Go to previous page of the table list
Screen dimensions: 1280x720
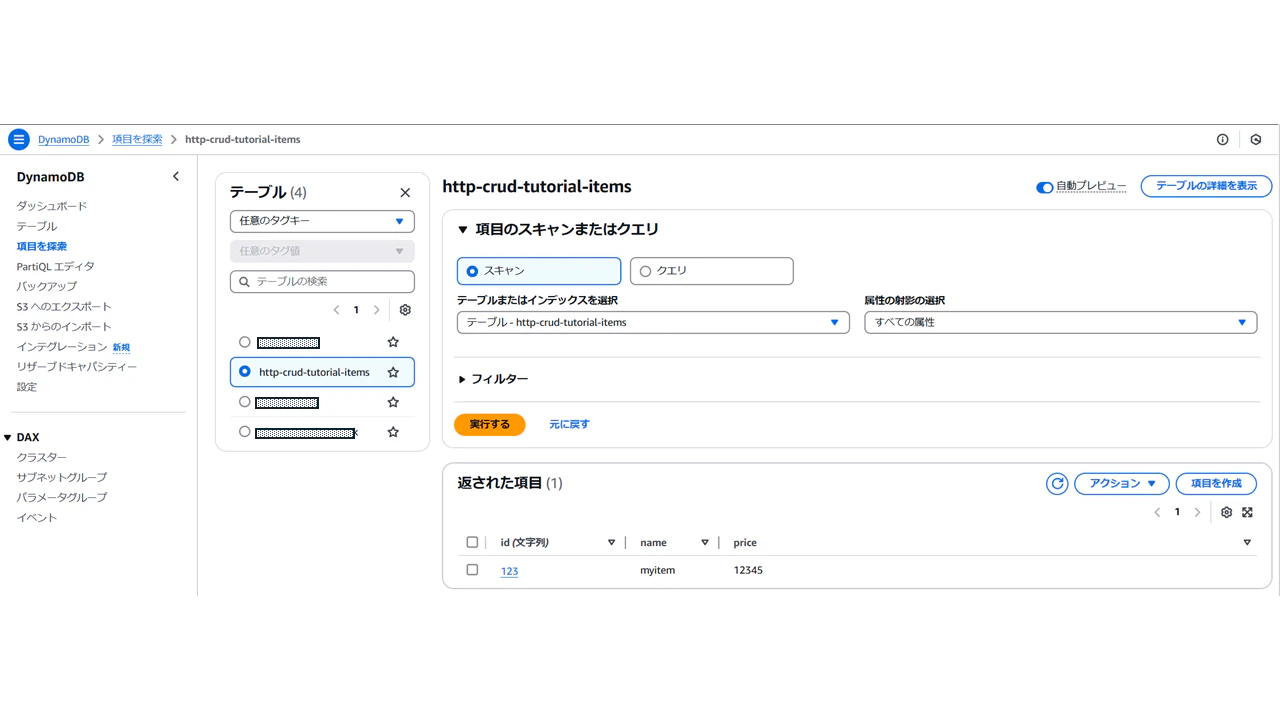pyautogui.click(x=336, y=310)
